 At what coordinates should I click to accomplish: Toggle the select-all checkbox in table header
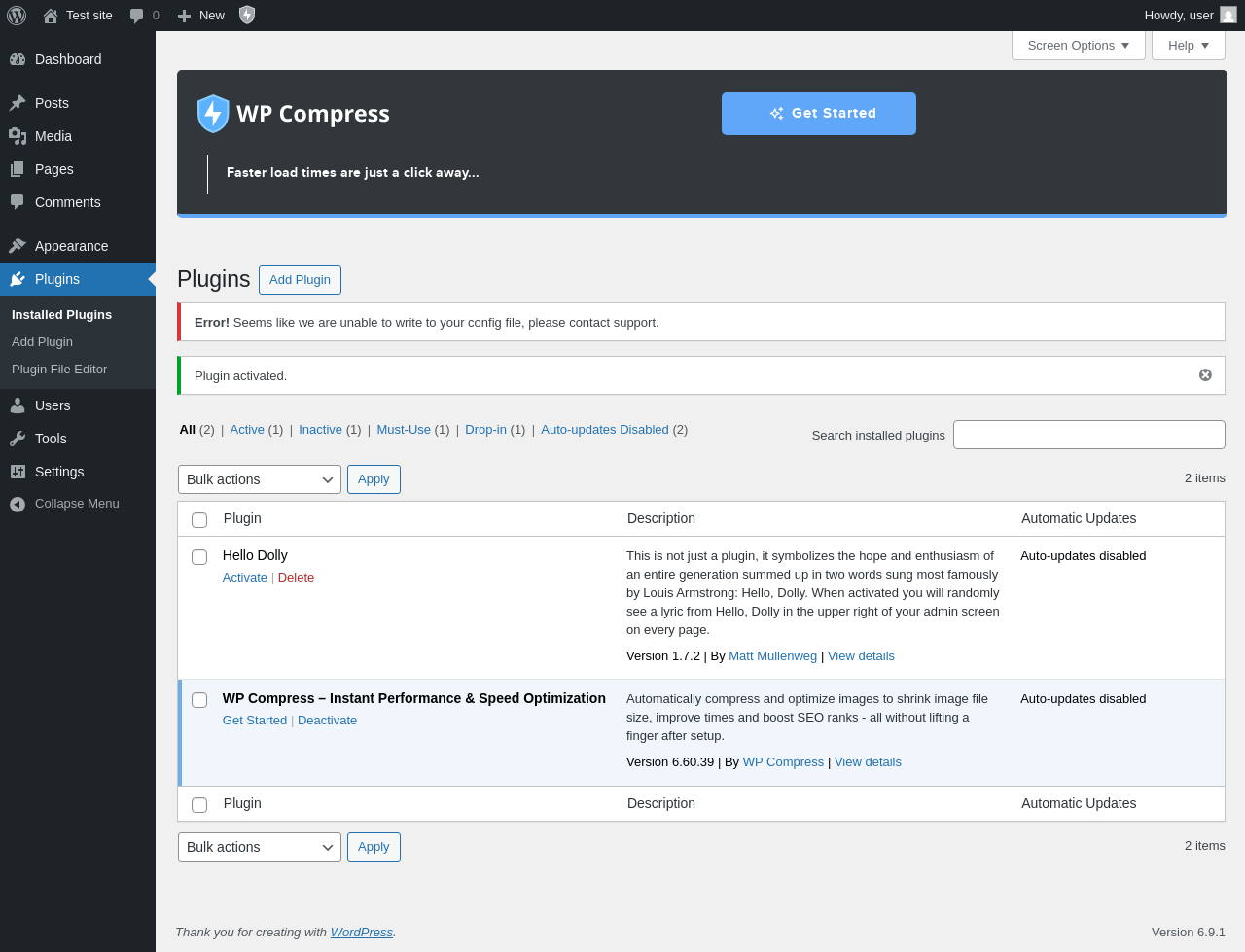click(199, 520)
